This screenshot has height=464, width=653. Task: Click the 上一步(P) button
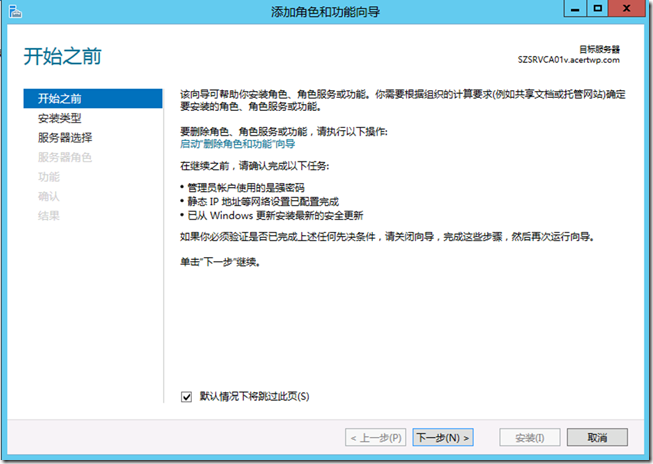point(376,437)
